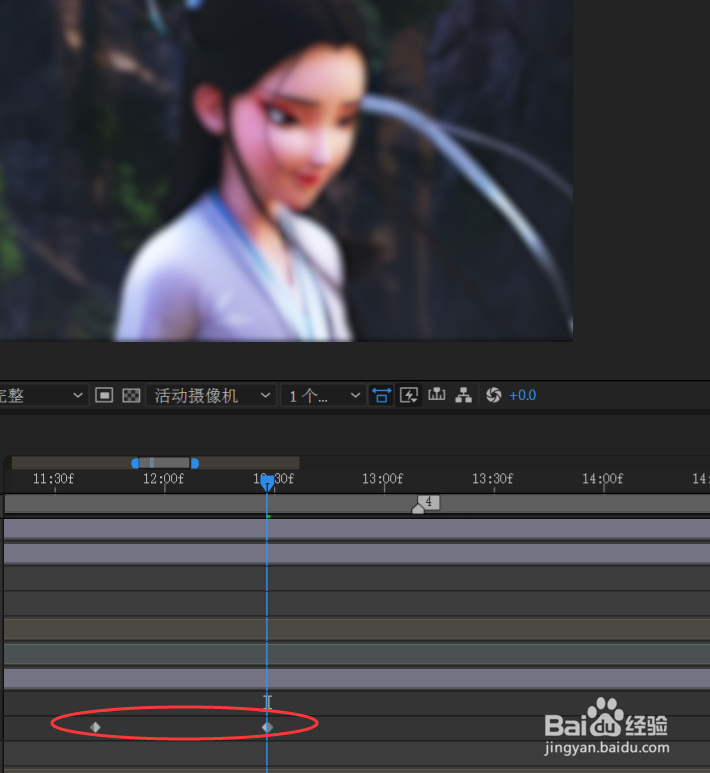Open the 活动摄像机 camera view dropdown
Screen dimensions: 710x773
[x=212, y=395]
